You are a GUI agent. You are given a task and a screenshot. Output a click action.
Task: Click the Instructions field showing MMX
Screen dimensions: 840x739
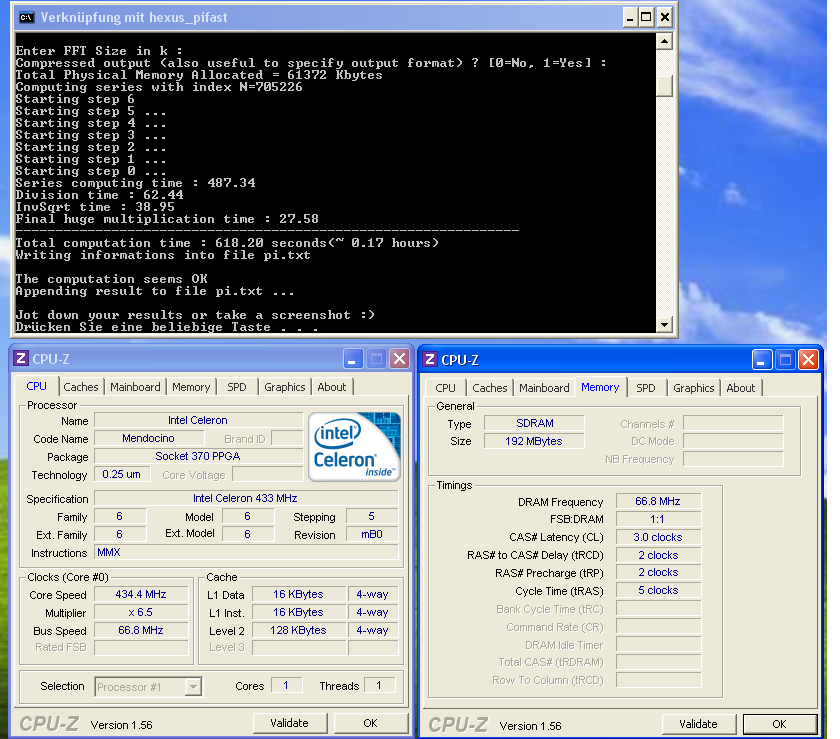246,553
